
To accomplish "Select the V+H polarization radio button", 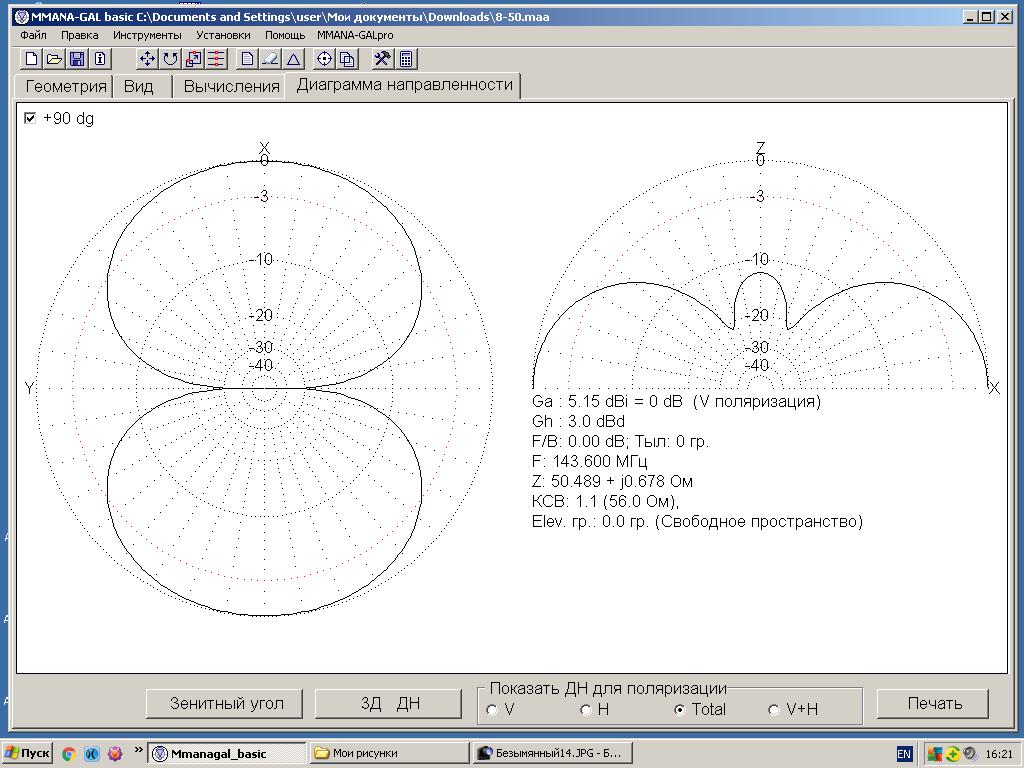I will [x=774, y=710].
